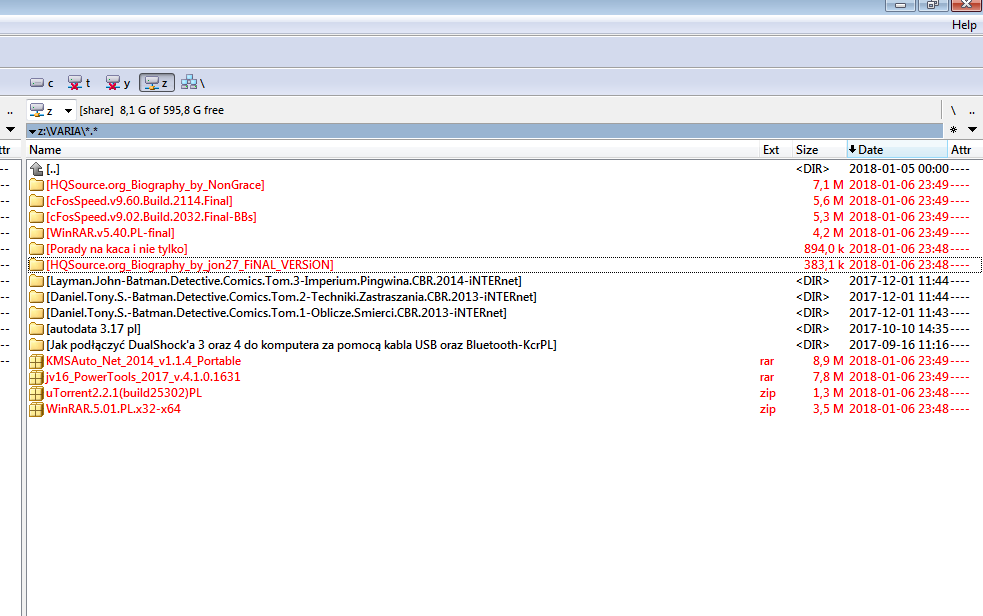Click folder icon of autodata 3.17 pl
Screen dimensions: 983x616
point(36,329)
